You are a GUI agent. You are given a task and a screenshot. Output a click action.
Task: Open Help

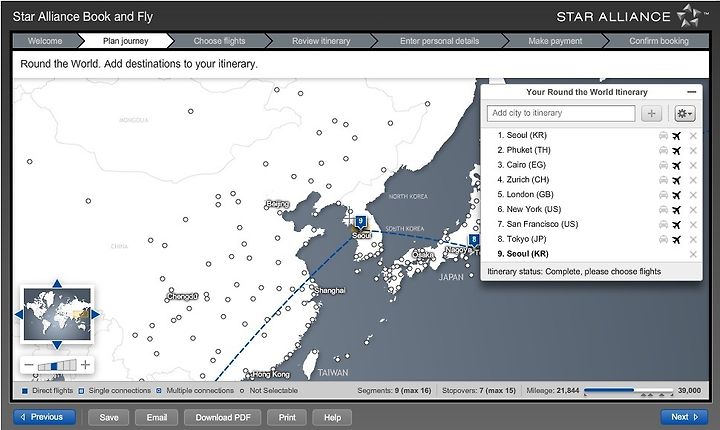point(332,417)
